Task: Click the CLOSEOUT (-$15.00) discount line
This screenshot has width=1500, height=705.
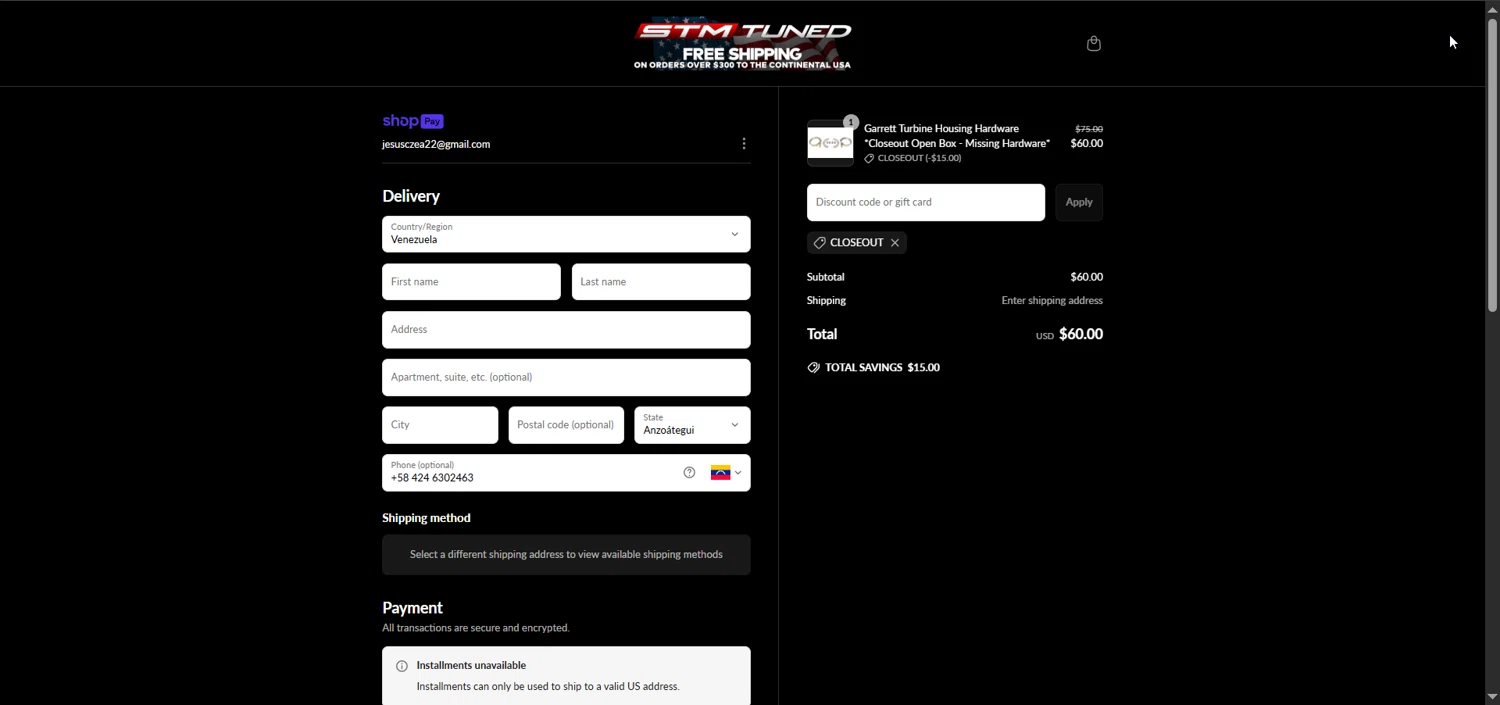Action: point(913,158)
